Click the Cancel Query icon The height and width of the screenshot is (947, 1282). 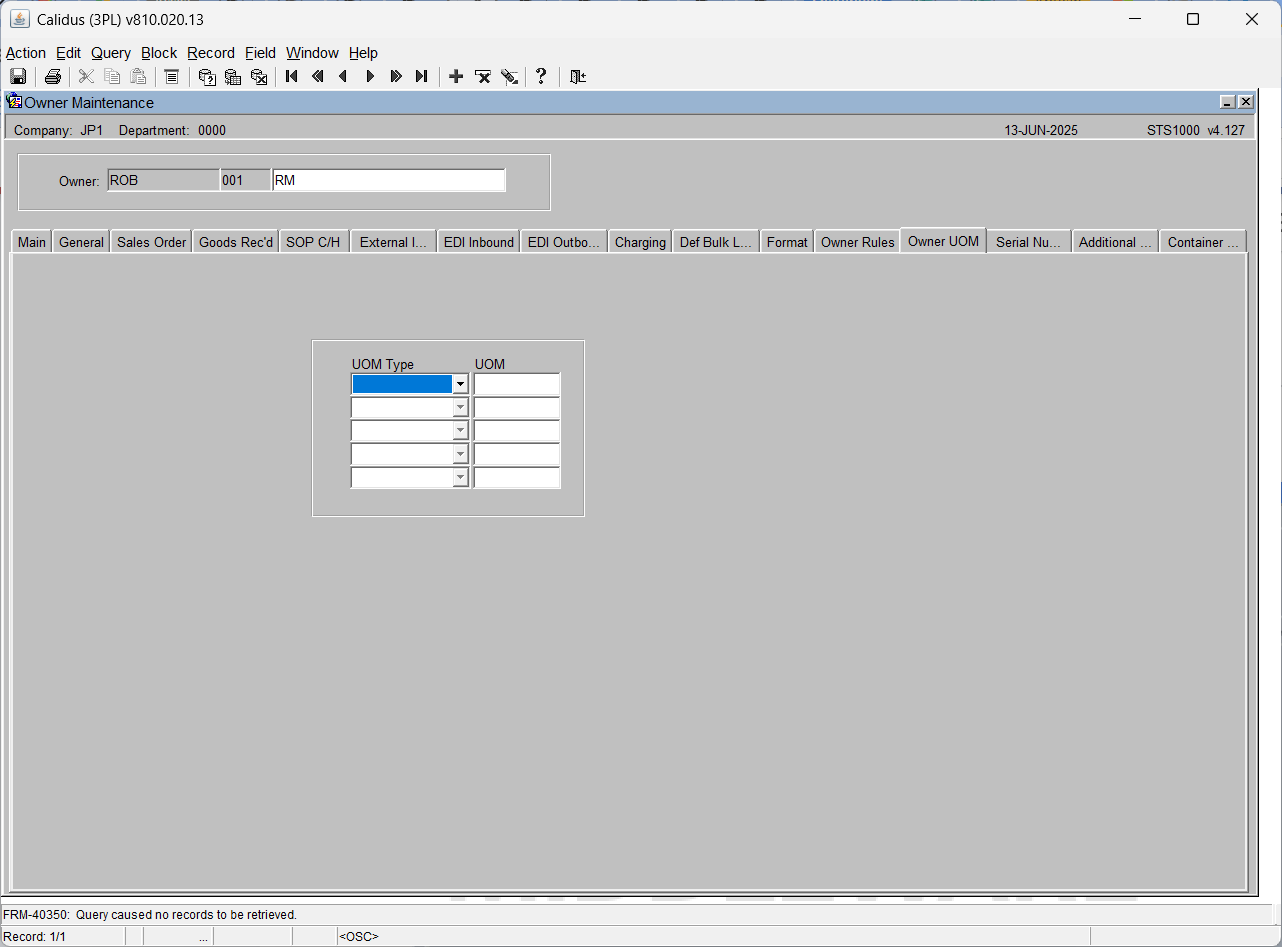[x=259, y=76]
